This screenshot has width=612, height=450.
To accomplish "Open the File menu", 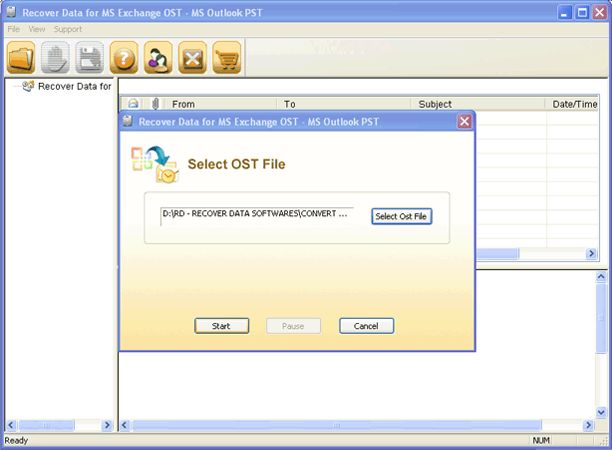I will pyautogui.click(x=14, y=29).
